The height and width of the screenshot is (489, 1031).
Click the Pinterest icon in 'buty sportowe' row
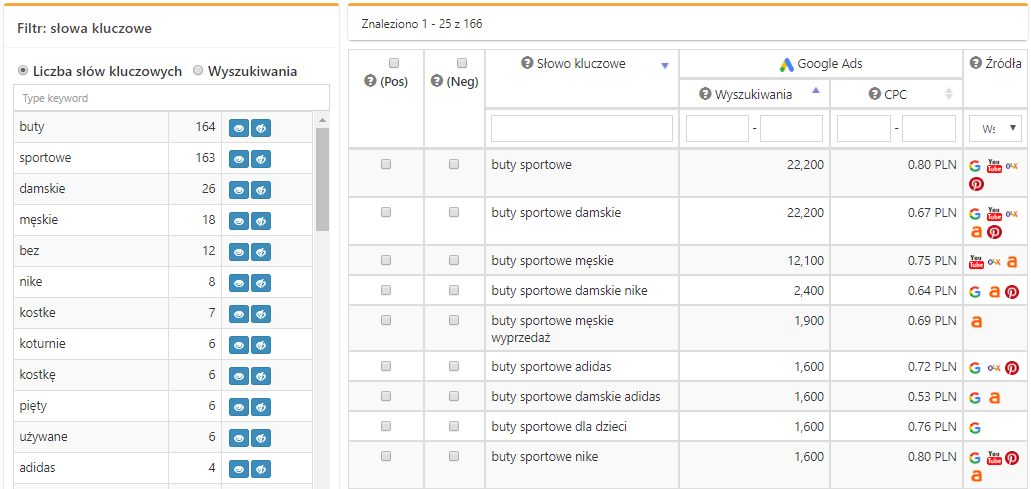tap(976, 184)
